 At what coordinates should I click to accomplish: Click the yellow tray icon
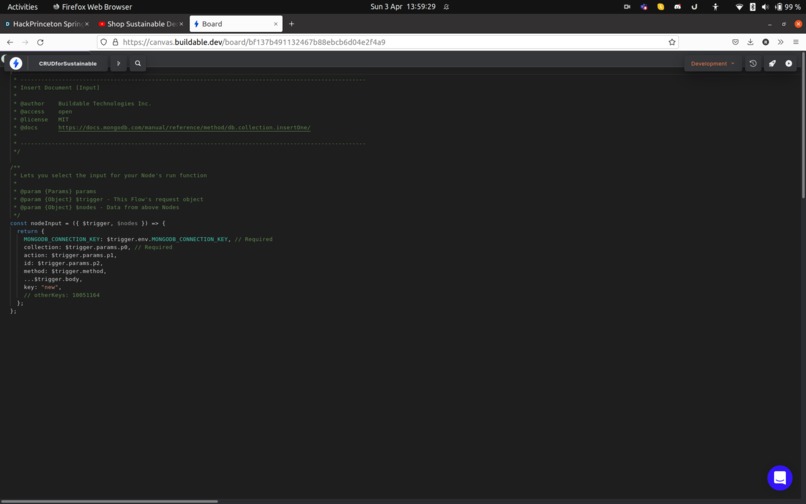coord(661,7)
